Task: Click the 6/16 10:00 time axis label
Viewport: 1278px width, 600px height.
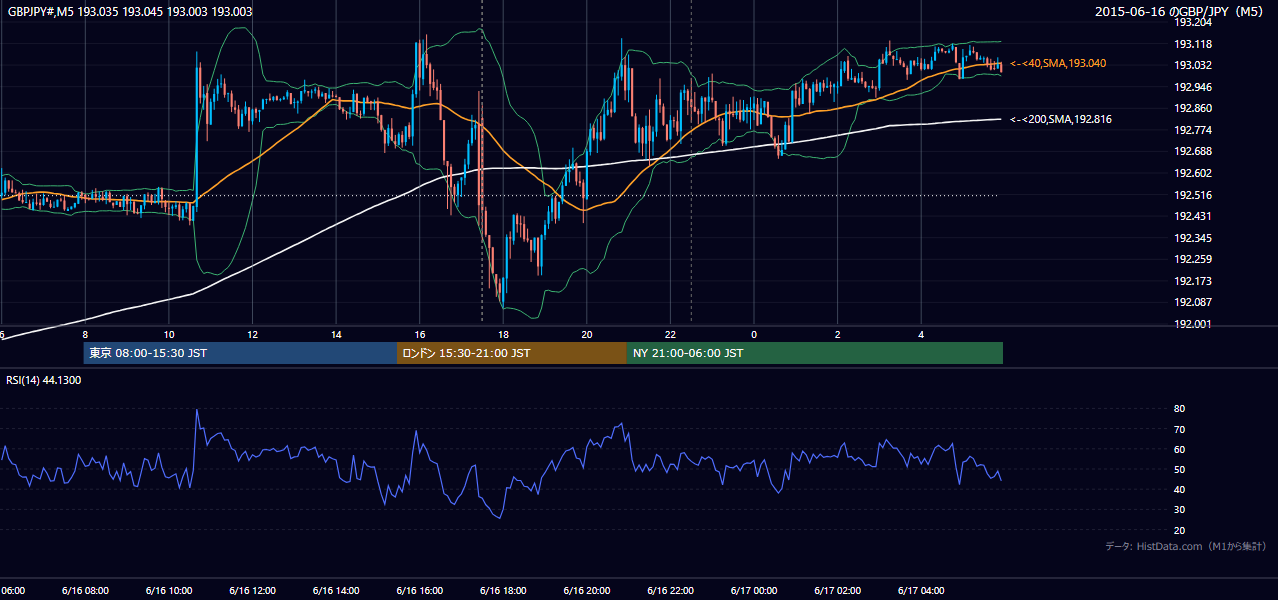Action: tap(168, 590)
